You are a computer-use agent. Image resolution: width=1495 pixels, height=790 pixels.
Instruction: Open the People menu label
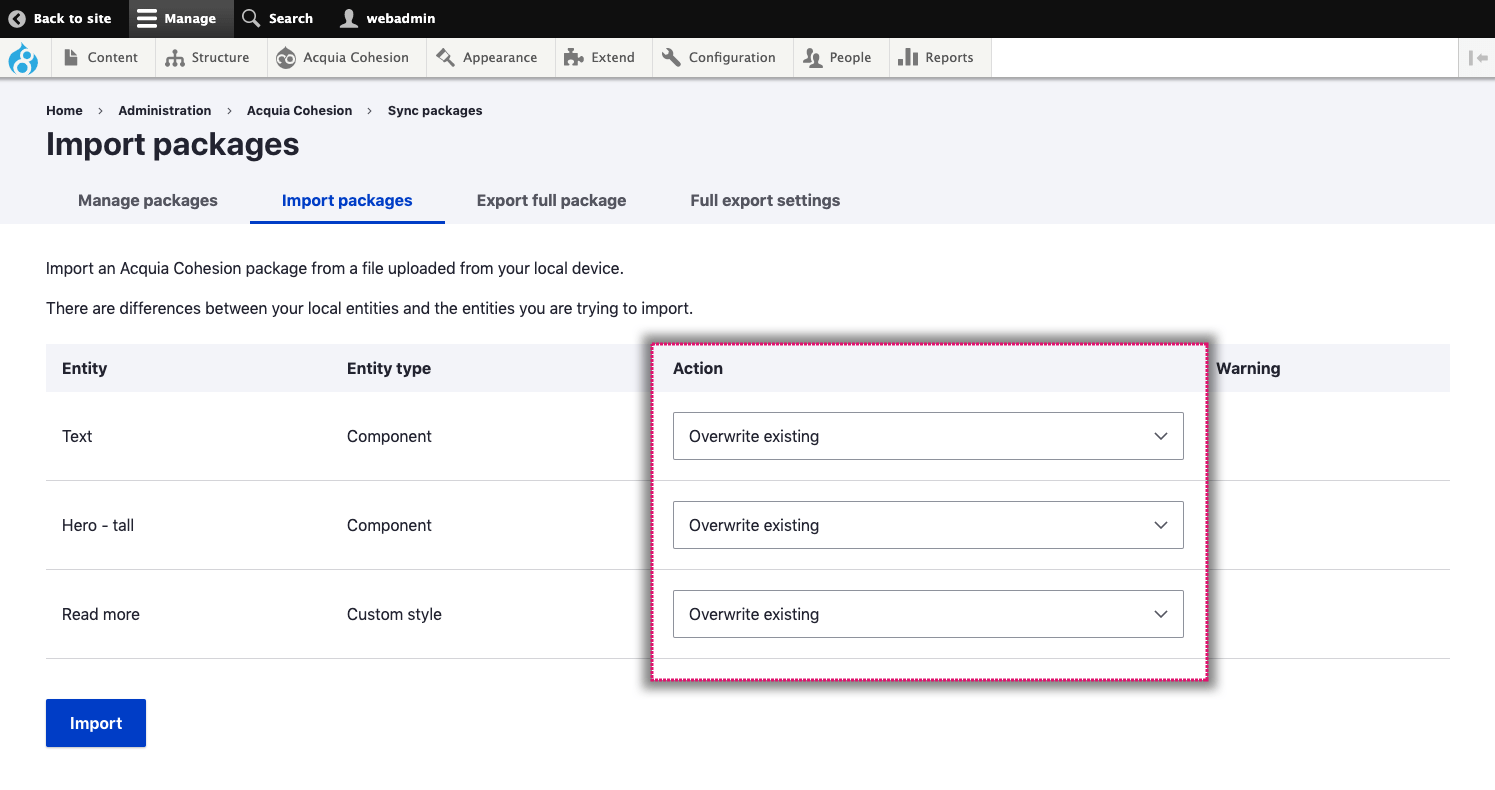(850, 58)
